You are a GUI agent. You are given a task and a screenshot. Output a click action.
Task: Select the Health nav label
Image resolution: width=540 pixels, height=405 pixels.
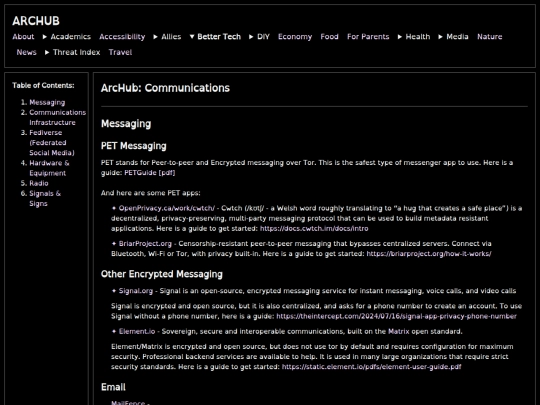pyautogui.click(x=418, y=37)
